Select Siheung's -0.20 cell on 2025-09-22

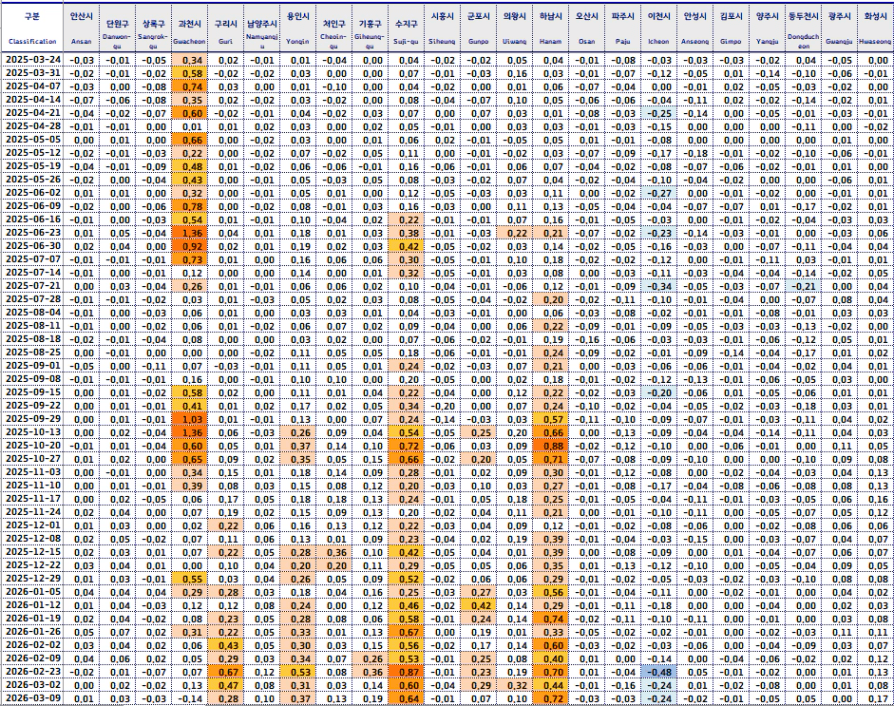click(442, 406)
